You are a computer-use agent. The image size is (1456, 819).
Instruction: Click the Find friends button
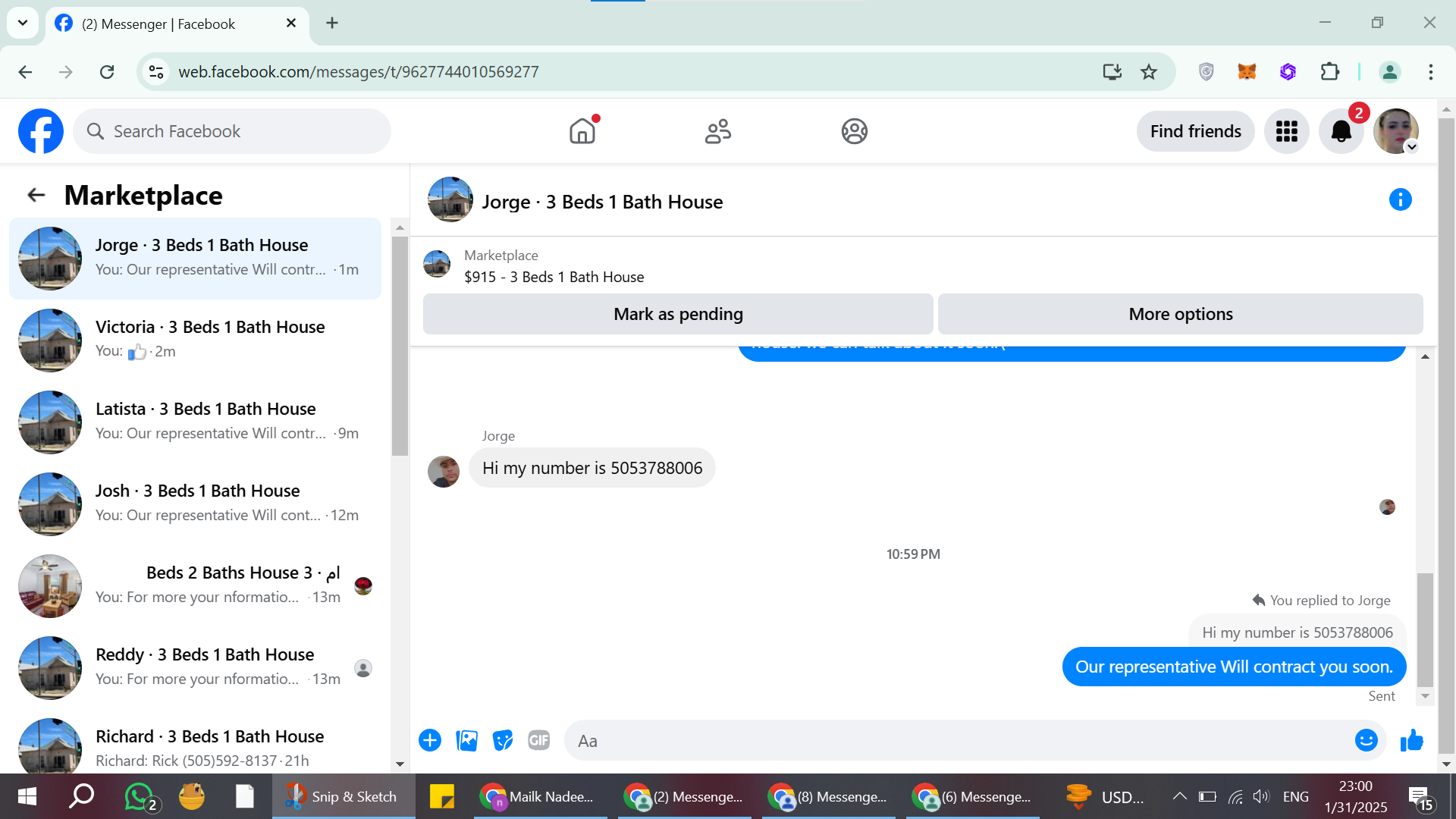pyautogui.click(x=1195, y=131)
